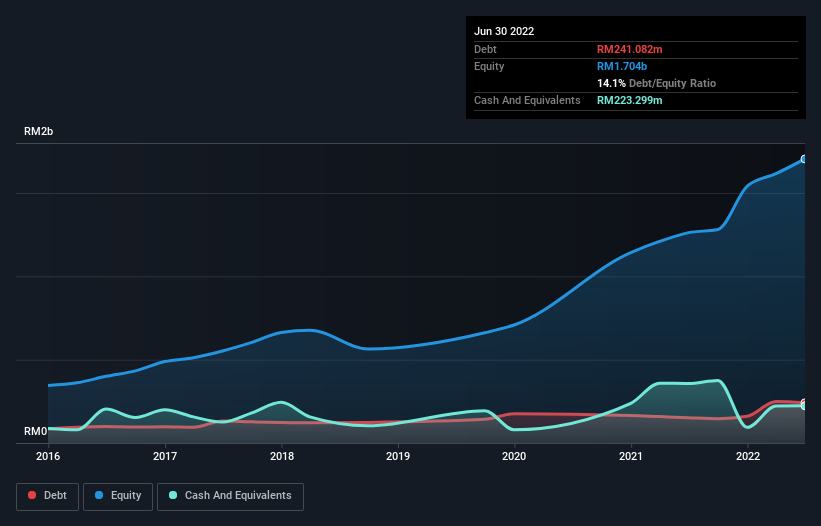Click the 2018 x-axis label
The height and width of the screenshot is (526, 821).
tap(282, 456)
